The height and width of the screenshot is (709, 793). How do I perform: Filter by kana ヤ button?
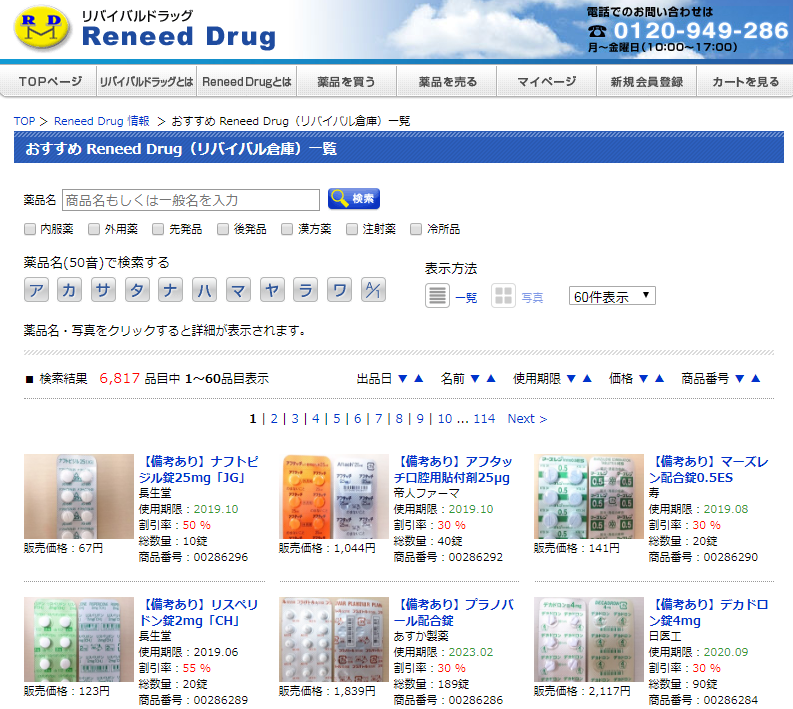272,290
